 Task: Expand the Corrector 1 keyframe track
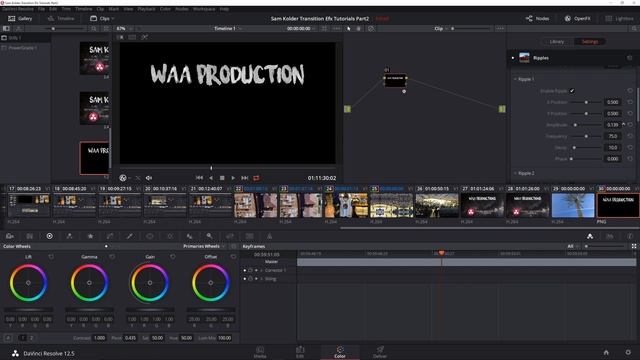262,270
